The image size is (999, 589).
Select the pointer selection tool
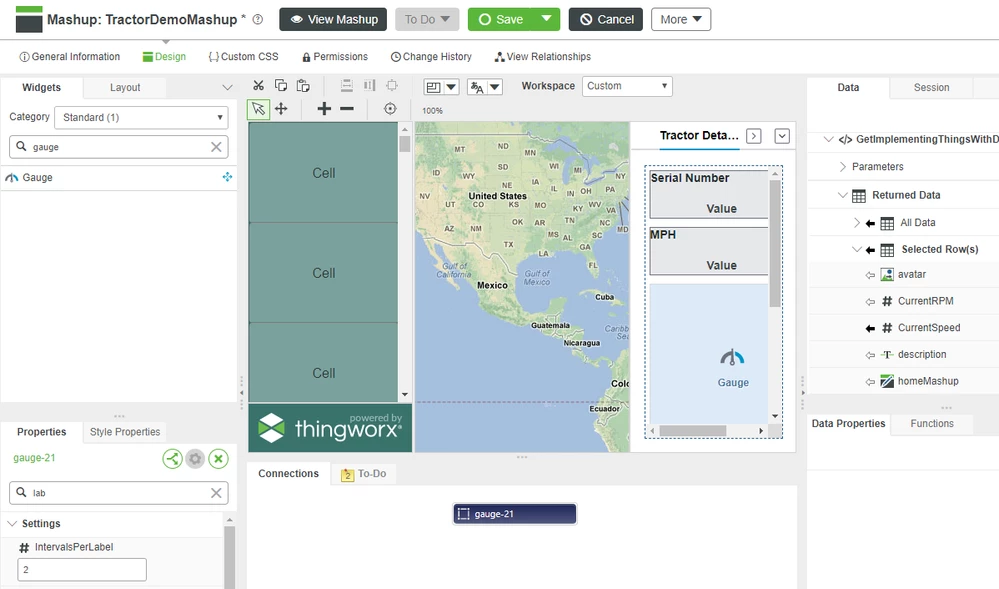click(258, 109)
